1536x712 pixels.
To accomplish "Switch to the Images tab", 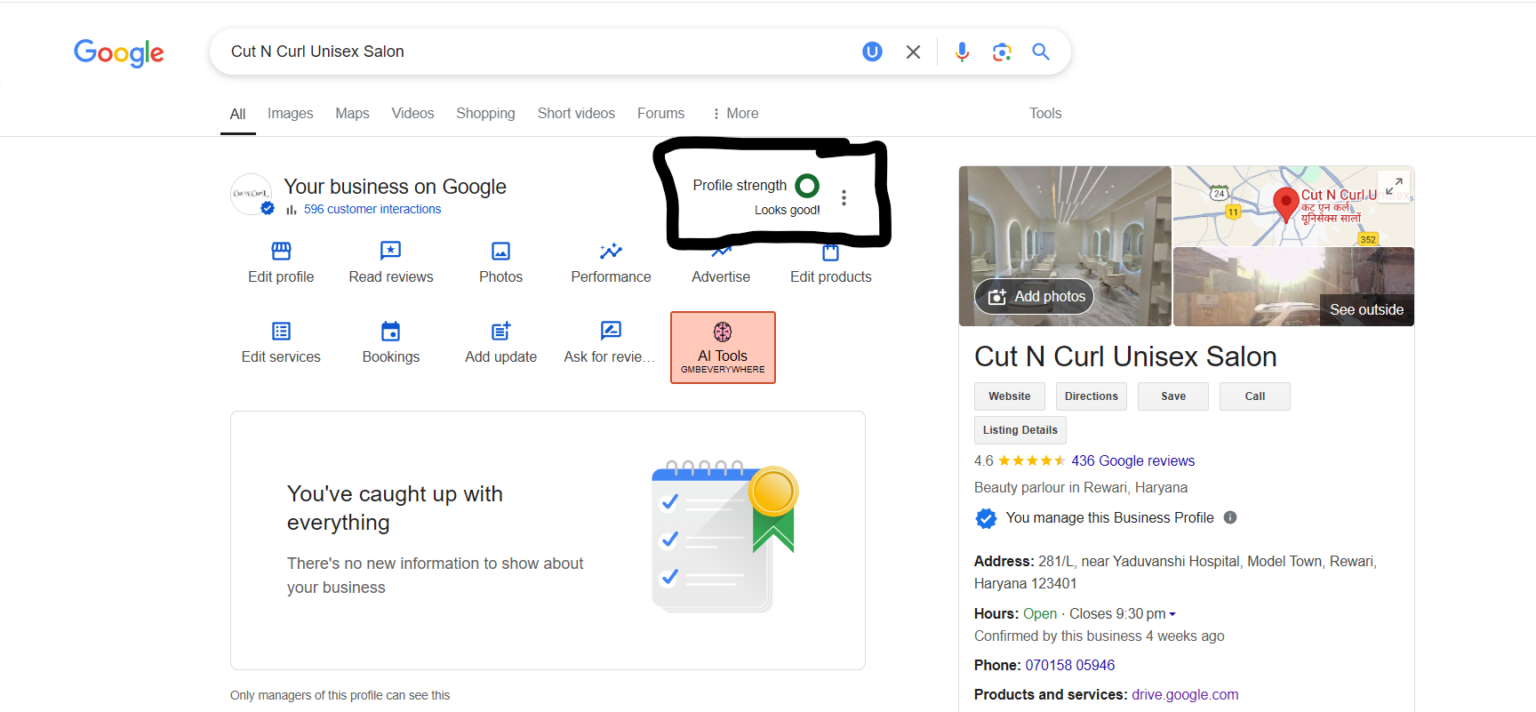I will tap(290, 113).
